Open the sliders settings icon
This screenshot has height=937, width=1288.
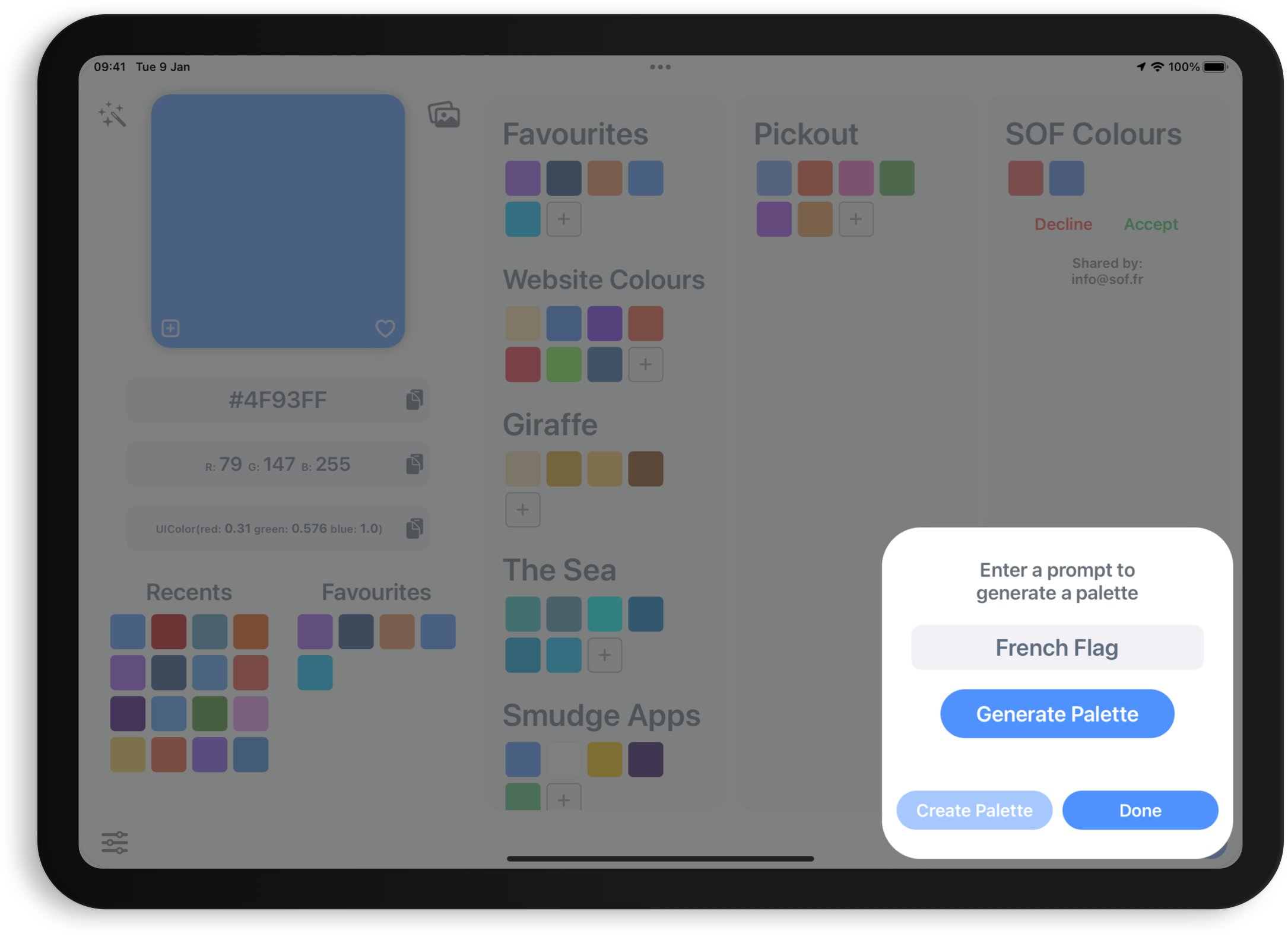[115, 842]
